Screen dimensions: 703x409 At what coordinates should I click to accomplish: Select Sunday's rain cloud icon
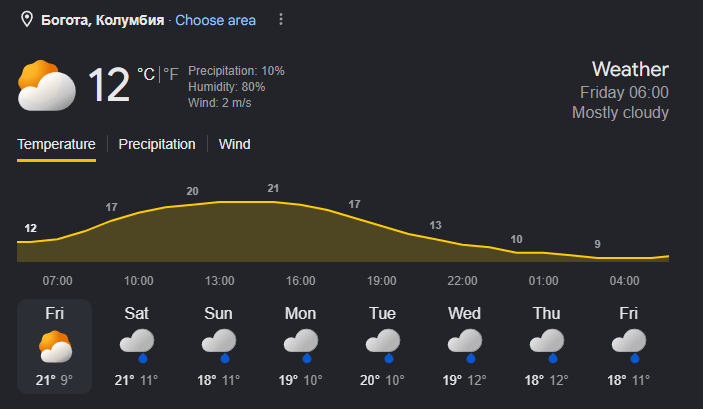tap(219, 346)
